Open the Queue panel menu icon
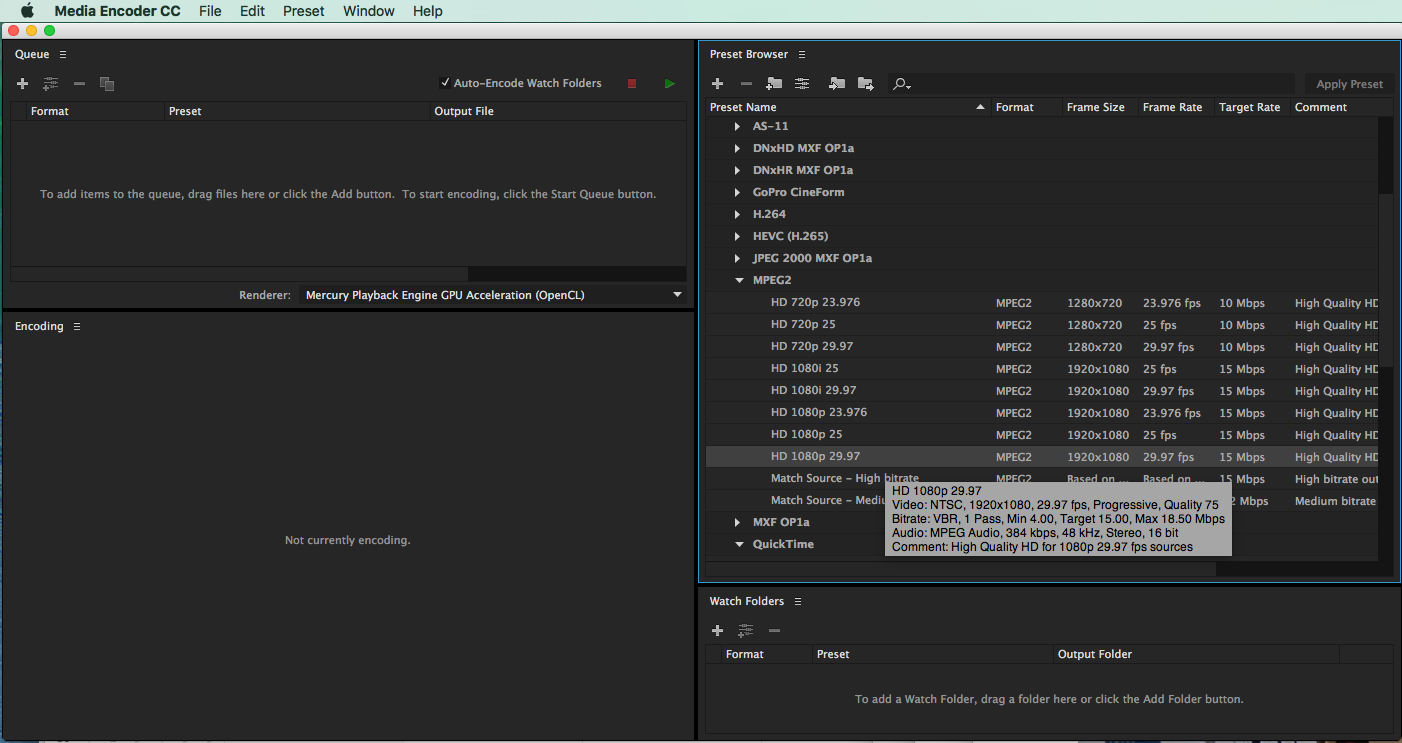Screen dimensions: 1402x743 [x=63, y=54]
